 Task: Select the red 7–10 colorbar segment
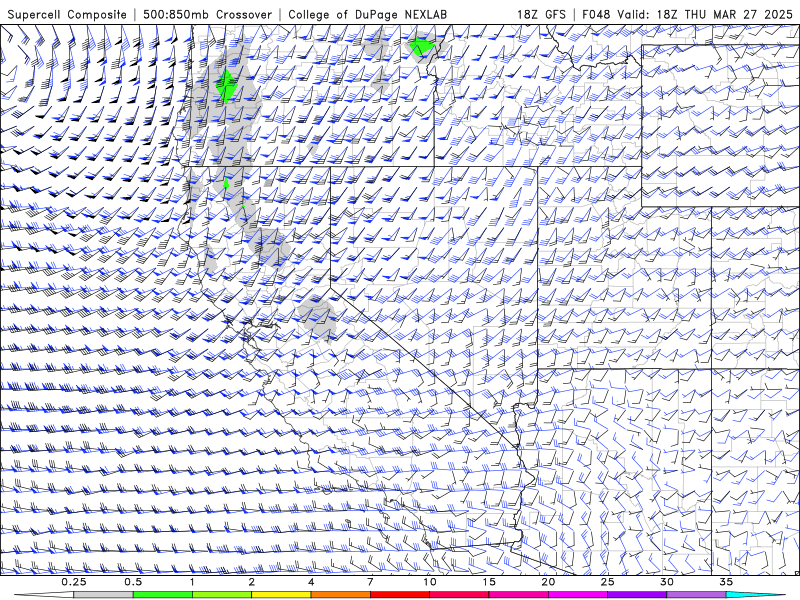[400, 595]
